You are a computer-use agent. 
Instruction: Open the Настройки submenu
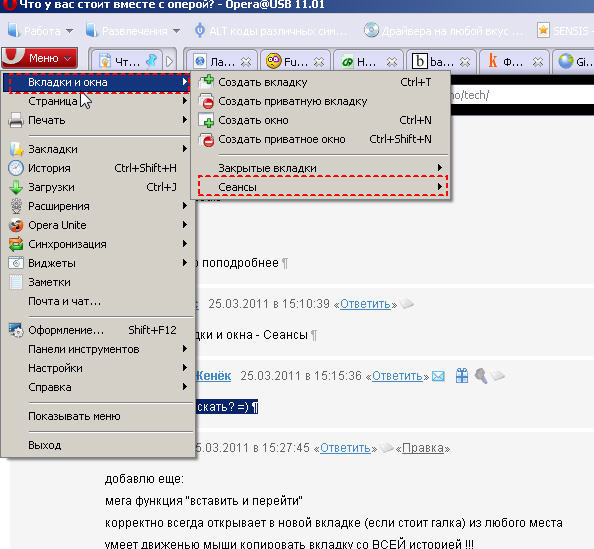coord(99,368)
